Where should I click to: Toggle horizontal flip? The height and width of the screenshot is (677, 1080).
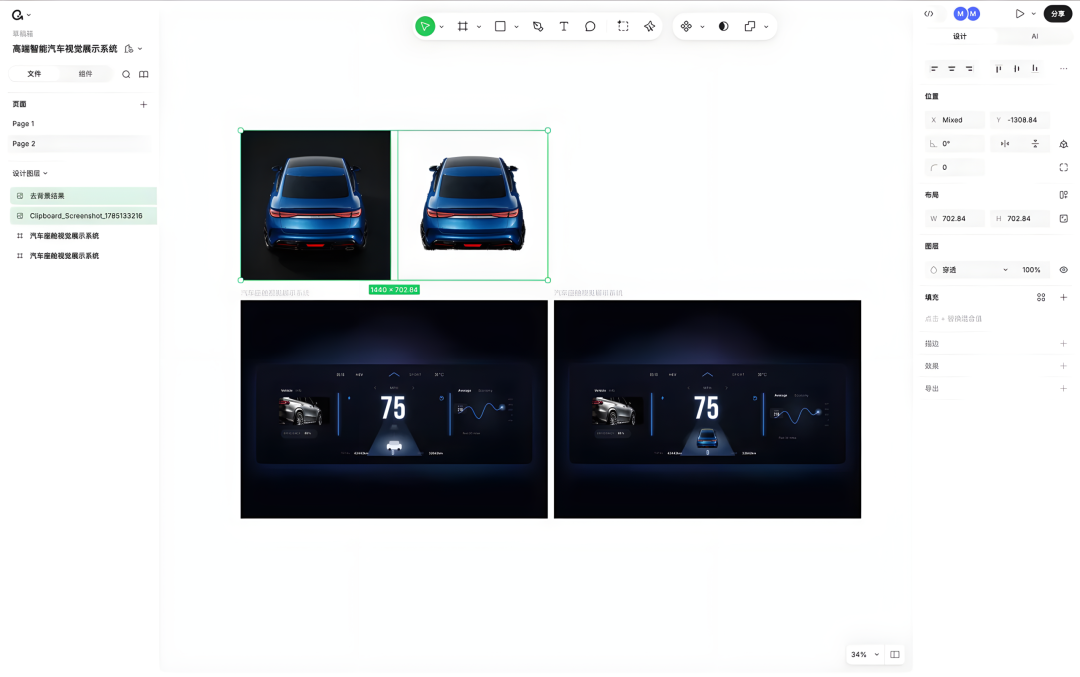pyautogui.click(x=1005, y=143)
